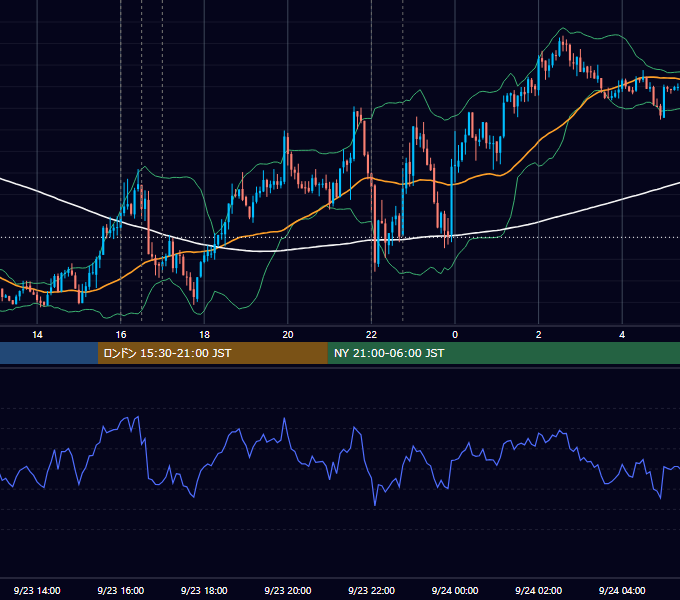Image resolution: width=680 pixels, height=600 pixels.
Task: Click hour label 2 on chart axis
Action: [x=539, y=335]
